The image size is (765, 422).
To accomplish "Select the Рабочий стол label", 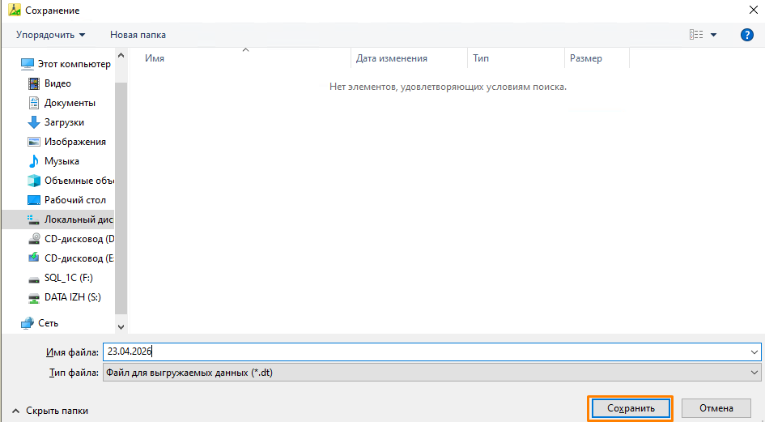I will tap(75, 200).
